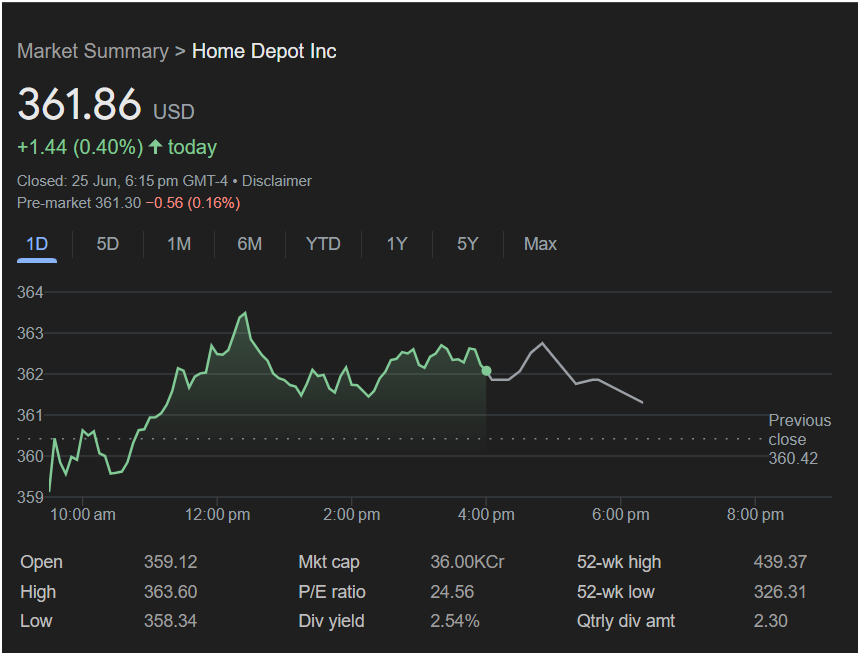Image resolution: width=860 pixels, height=655 pixels.
Task: Open the 1M chart range
Action: point(179,244)
